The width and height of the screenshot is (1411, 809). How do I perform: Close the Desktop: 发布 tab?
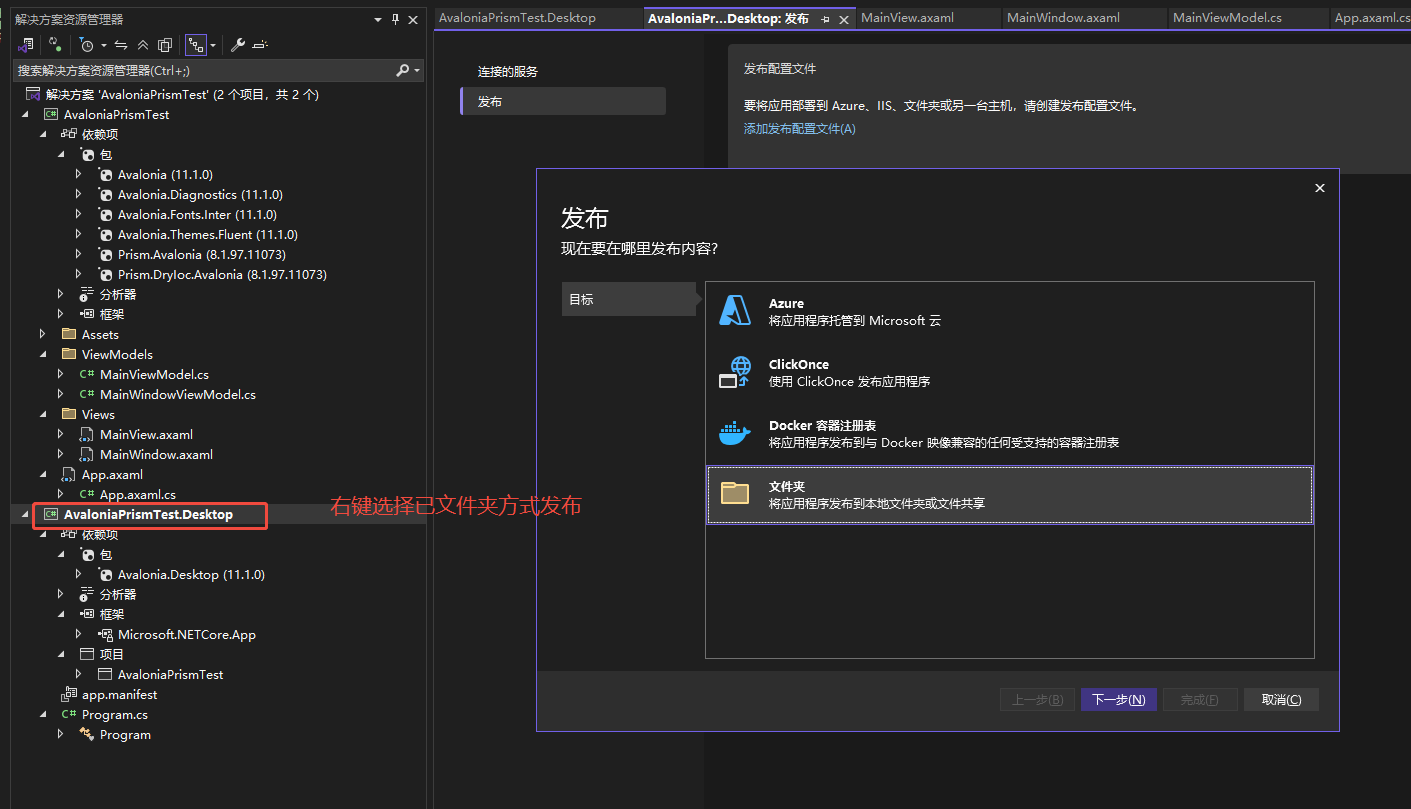844,19
